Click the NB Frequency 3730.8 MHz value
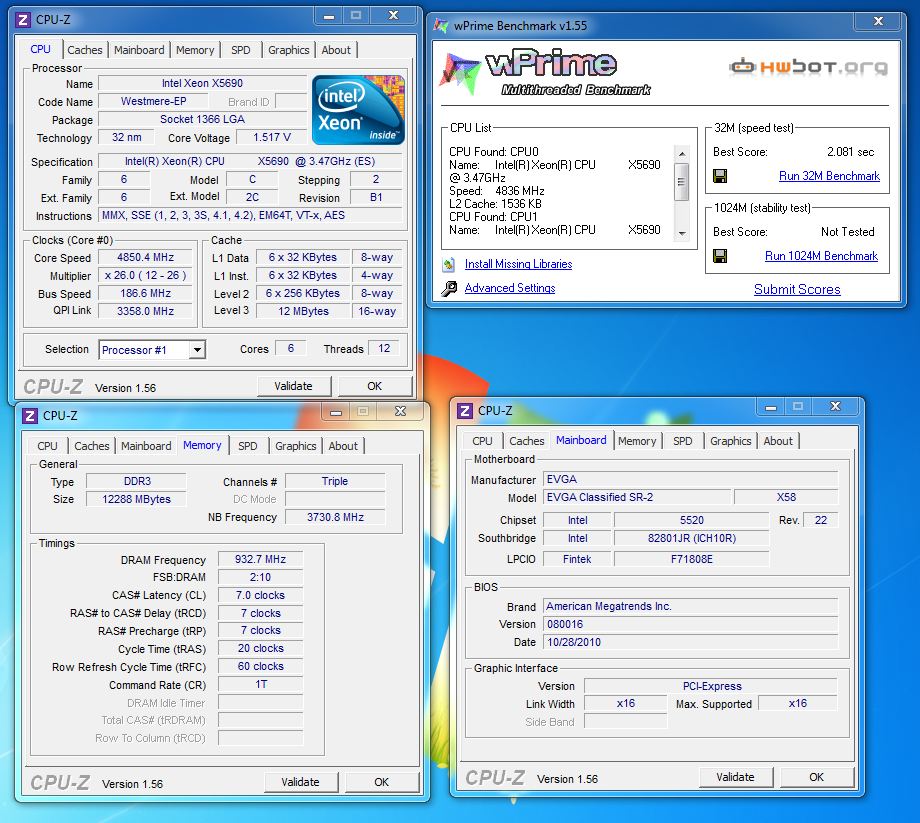The height and width of the screenshot is (823, 920). [335, 517]
